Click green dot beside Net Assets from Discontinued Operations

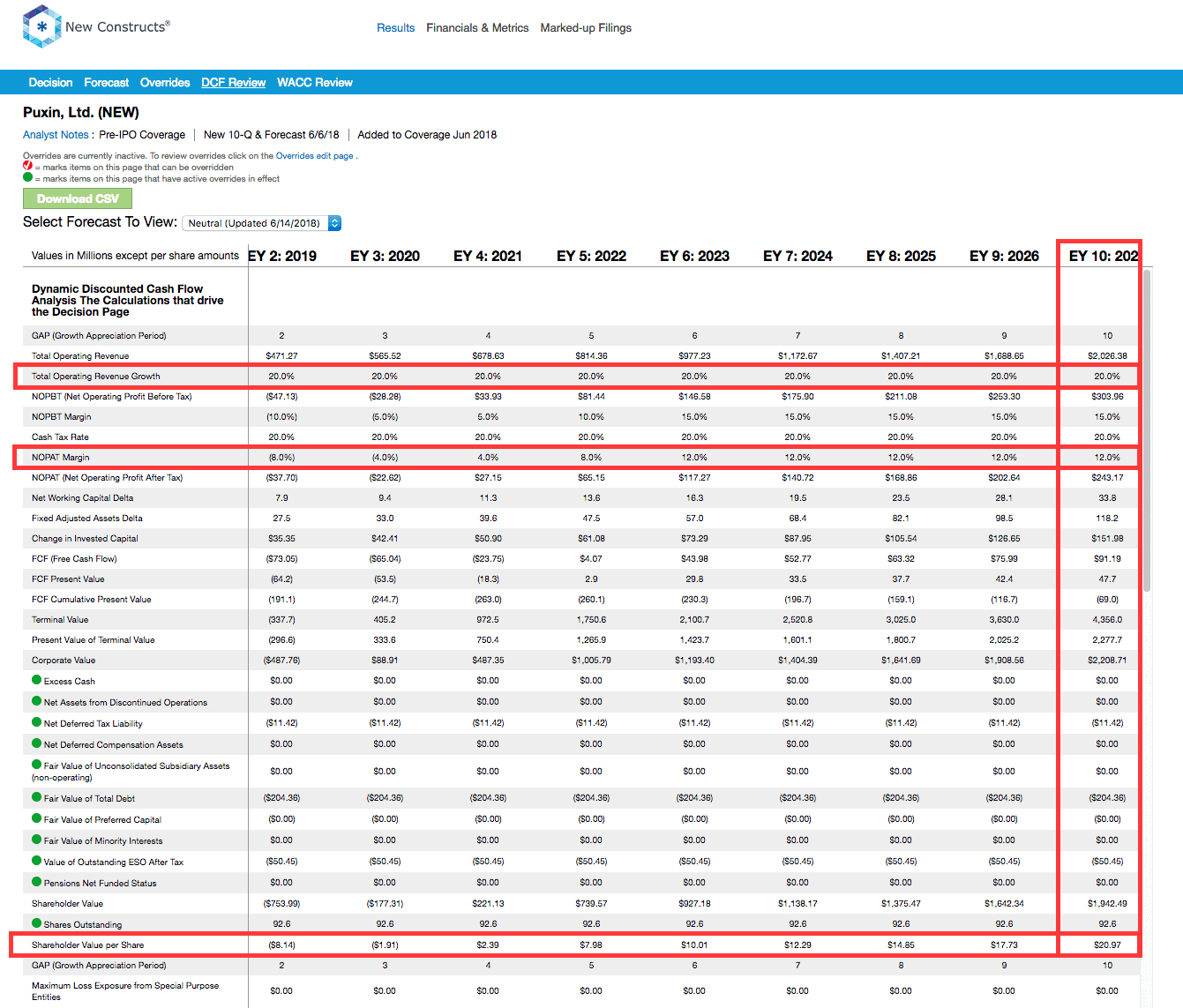click(37, 701)
